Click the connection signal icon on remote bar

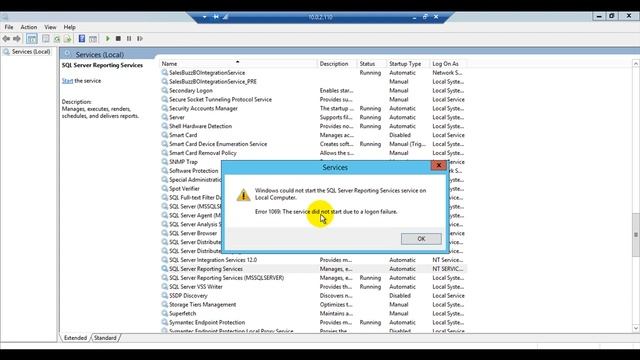click(225, 17)
